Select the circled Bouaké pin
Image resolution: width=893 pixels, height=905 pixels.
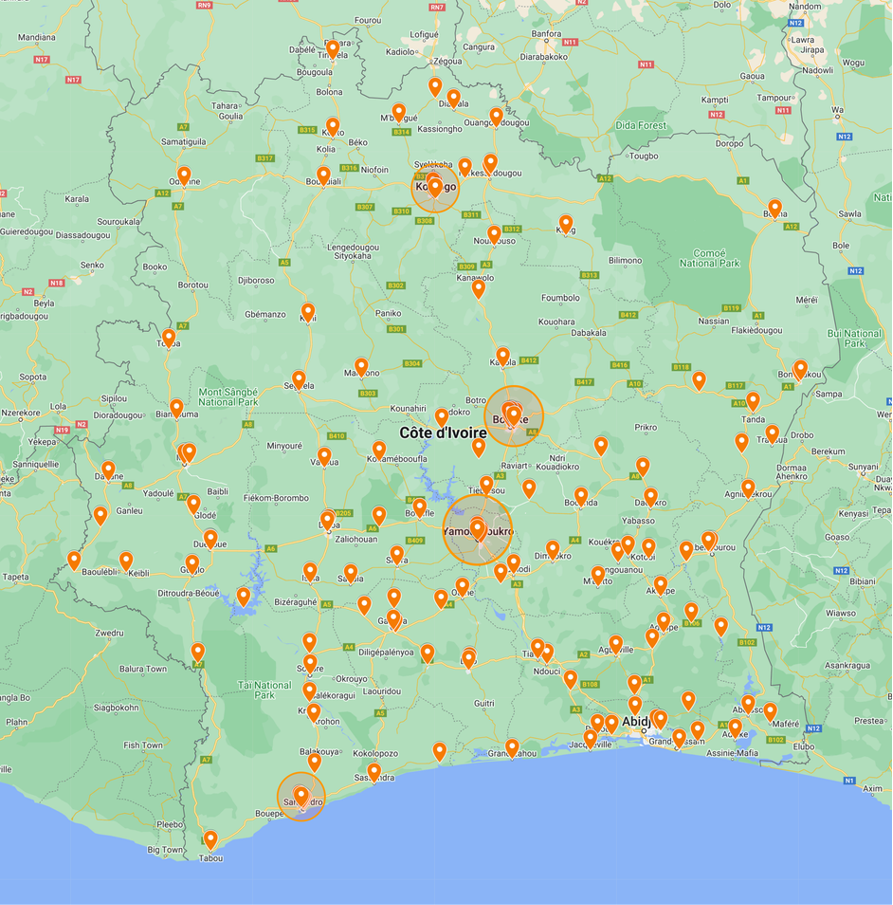tap(513, 416)
